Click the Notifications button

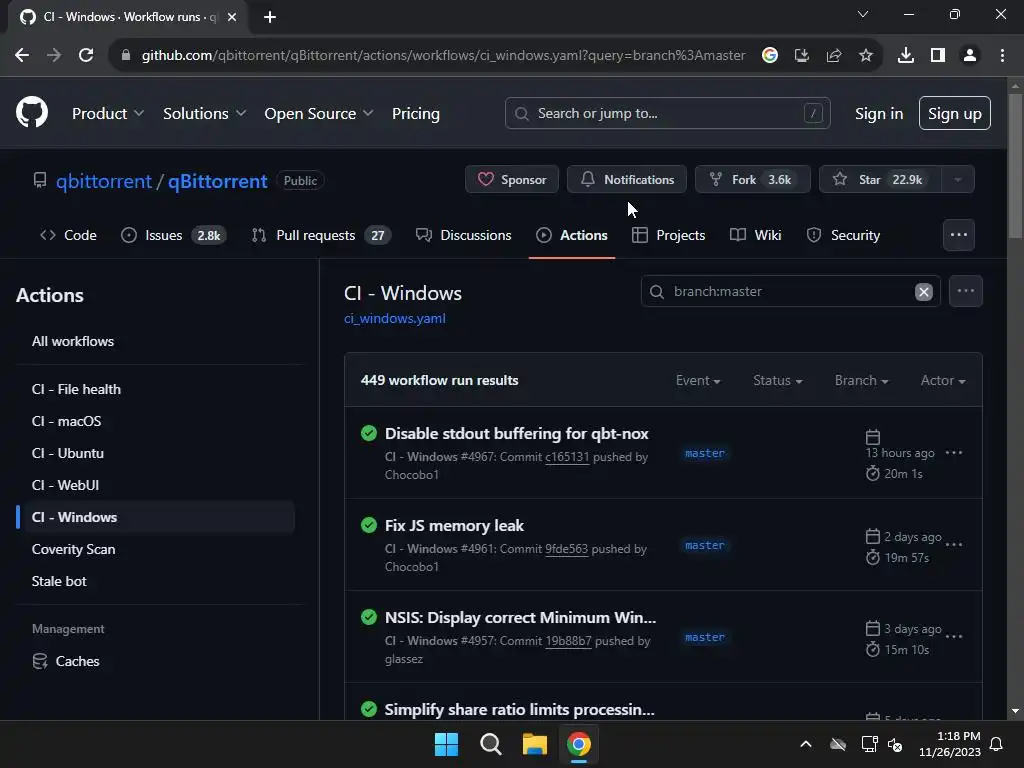(627, 180)
